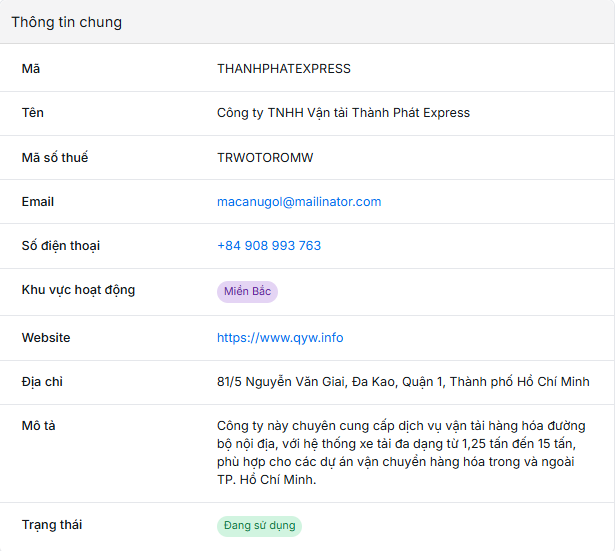615x551 pixels.
Task: Click the company name Công ty TNHH Vận tải Thành Phát Express
Action: pyautogui.click(x=343, y=113)
